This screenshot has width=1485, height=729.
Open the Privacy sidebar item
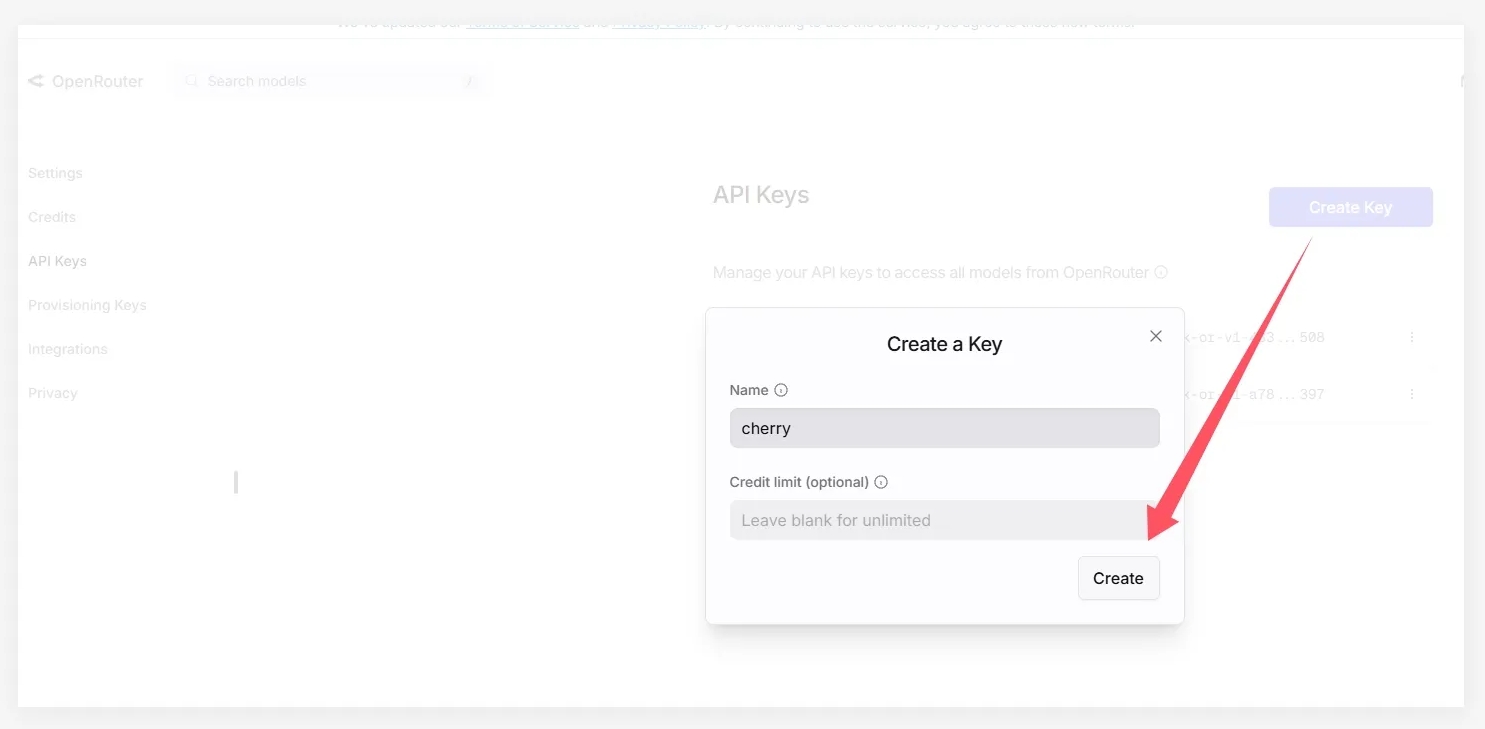pyautogui.click(x=52, y=393)
